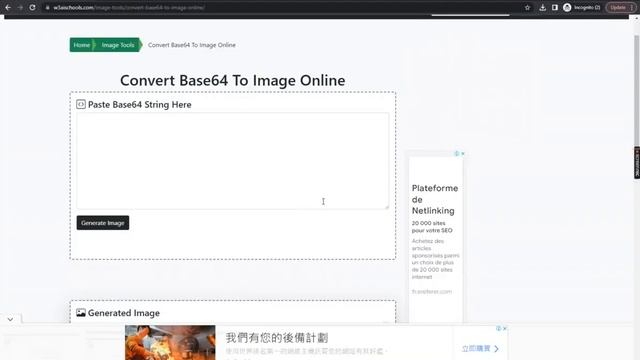Click the main Convert Base64 To Image Online title
Screen dimensions: 640x360
[x=233, y=80]
